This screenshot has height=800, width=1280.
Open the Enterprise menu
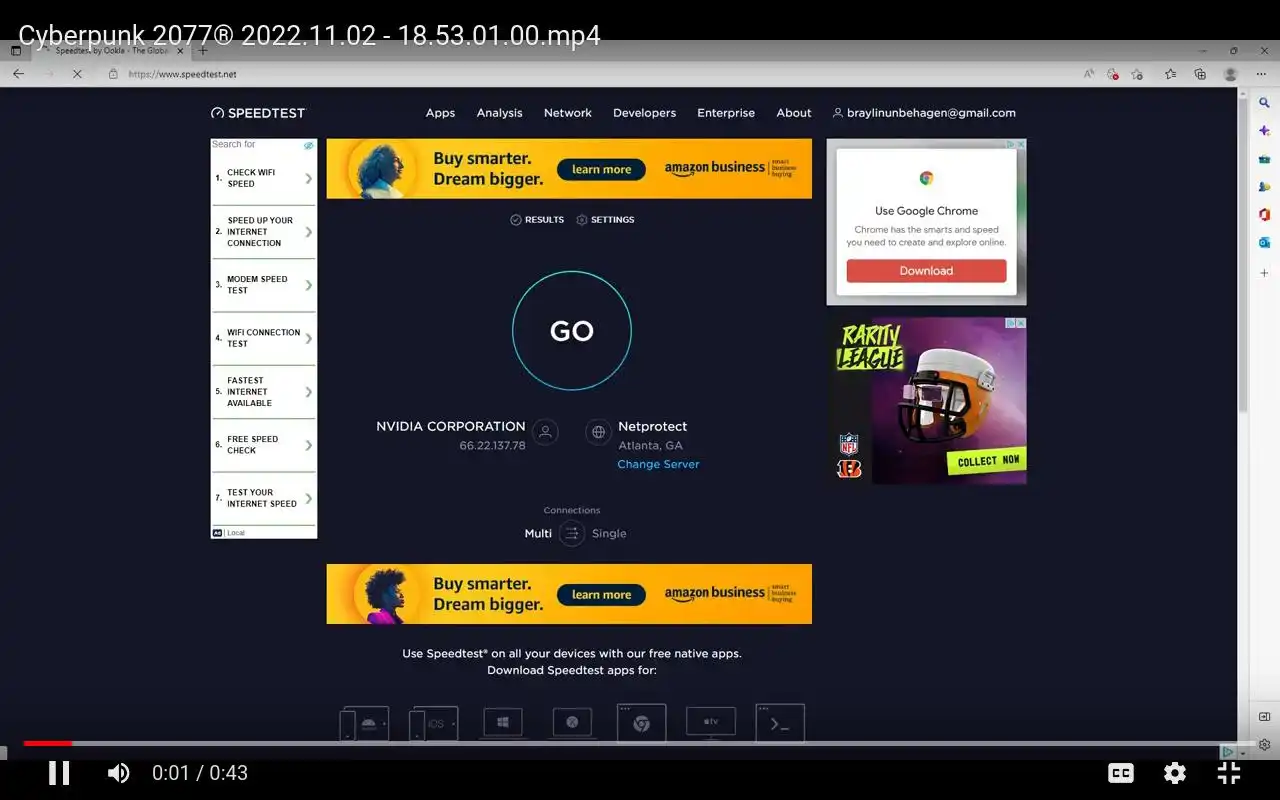point(726,113)
